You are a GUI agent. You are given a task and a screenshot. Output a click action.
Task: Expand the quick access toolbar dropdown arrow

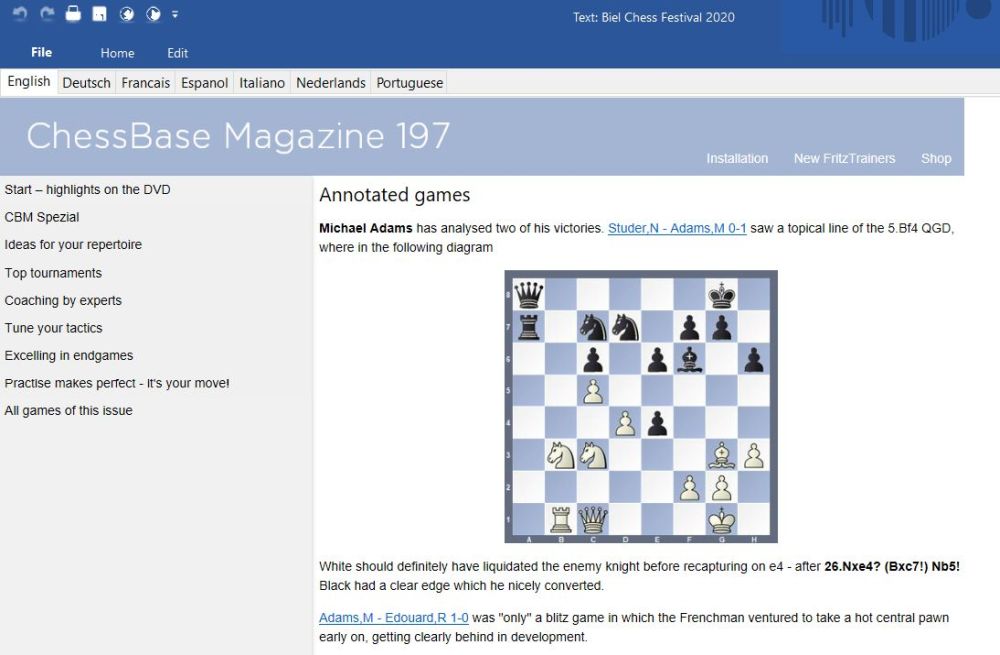[175, 14]
